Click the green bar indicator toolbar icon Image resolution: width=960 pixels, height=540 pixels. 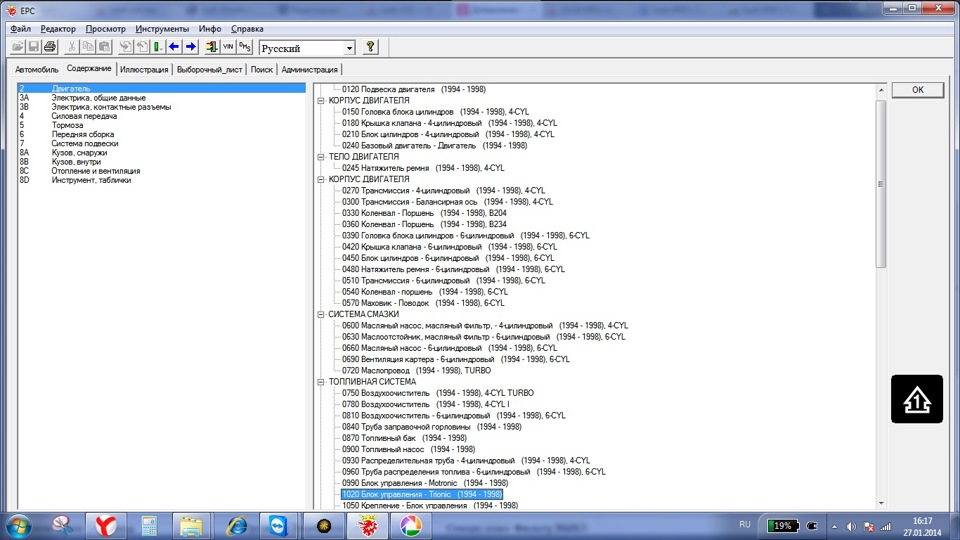click(x=158, y=47)
